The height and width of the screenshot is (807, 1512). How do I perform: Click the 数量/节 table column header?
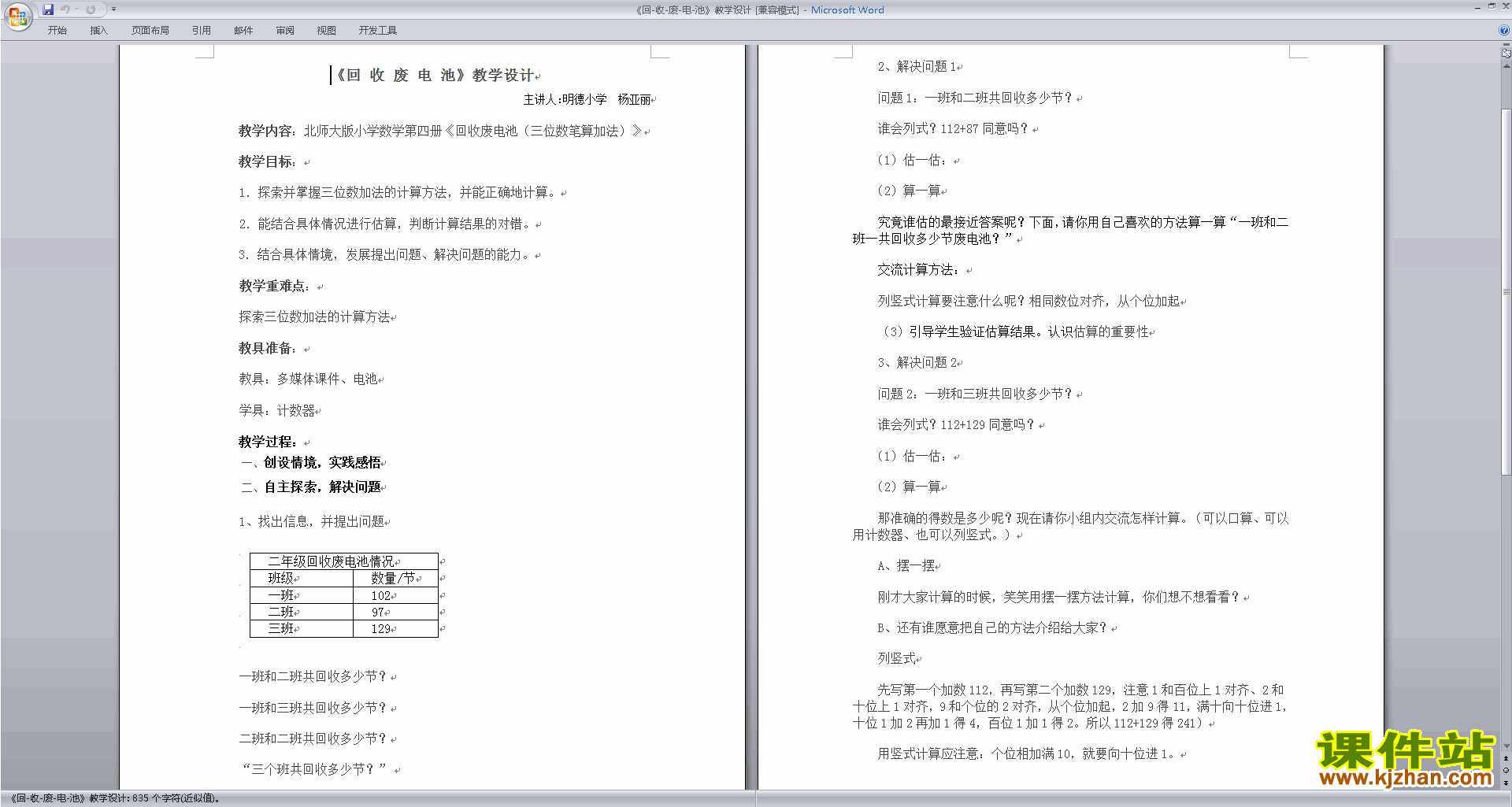(x=394, y=579)
